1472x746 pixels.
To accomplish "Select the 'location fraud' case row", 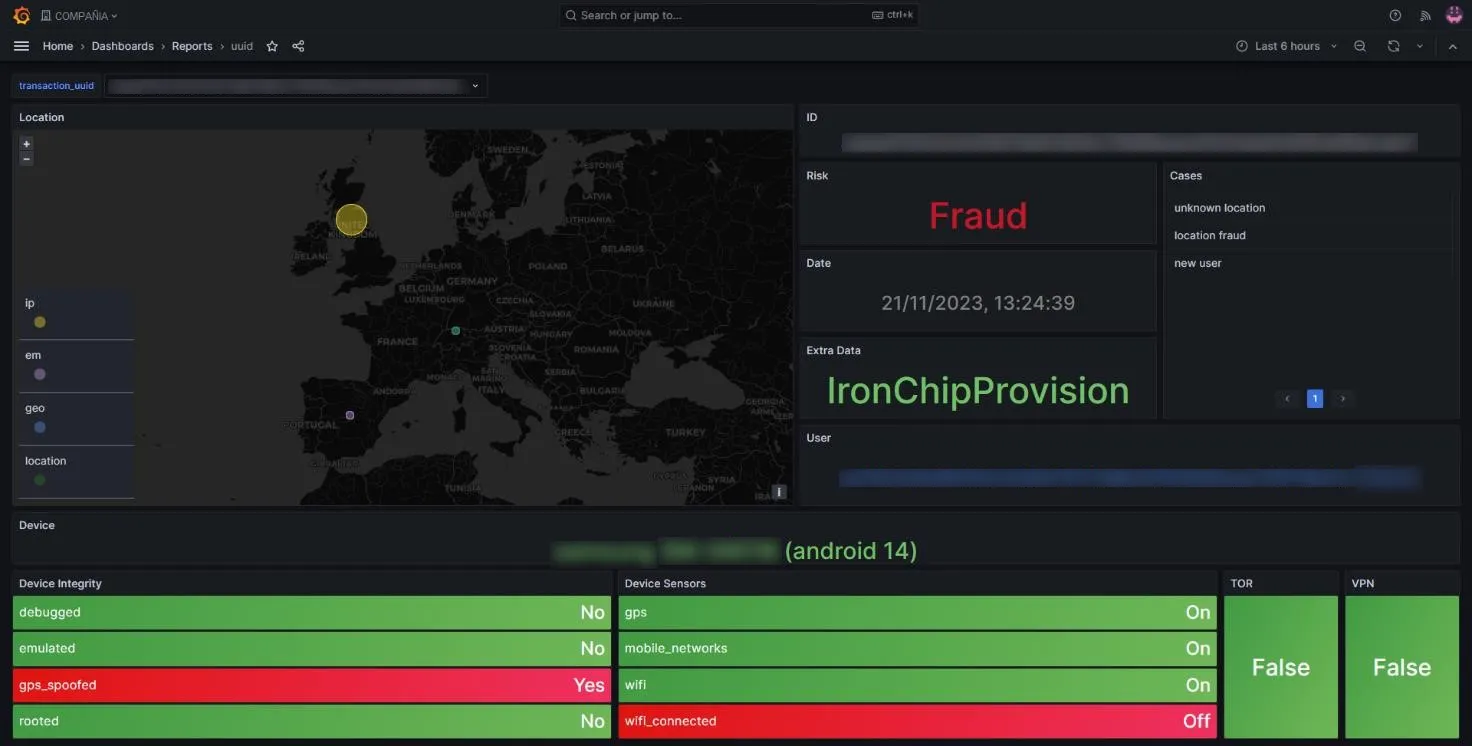I will (1311, 235).
